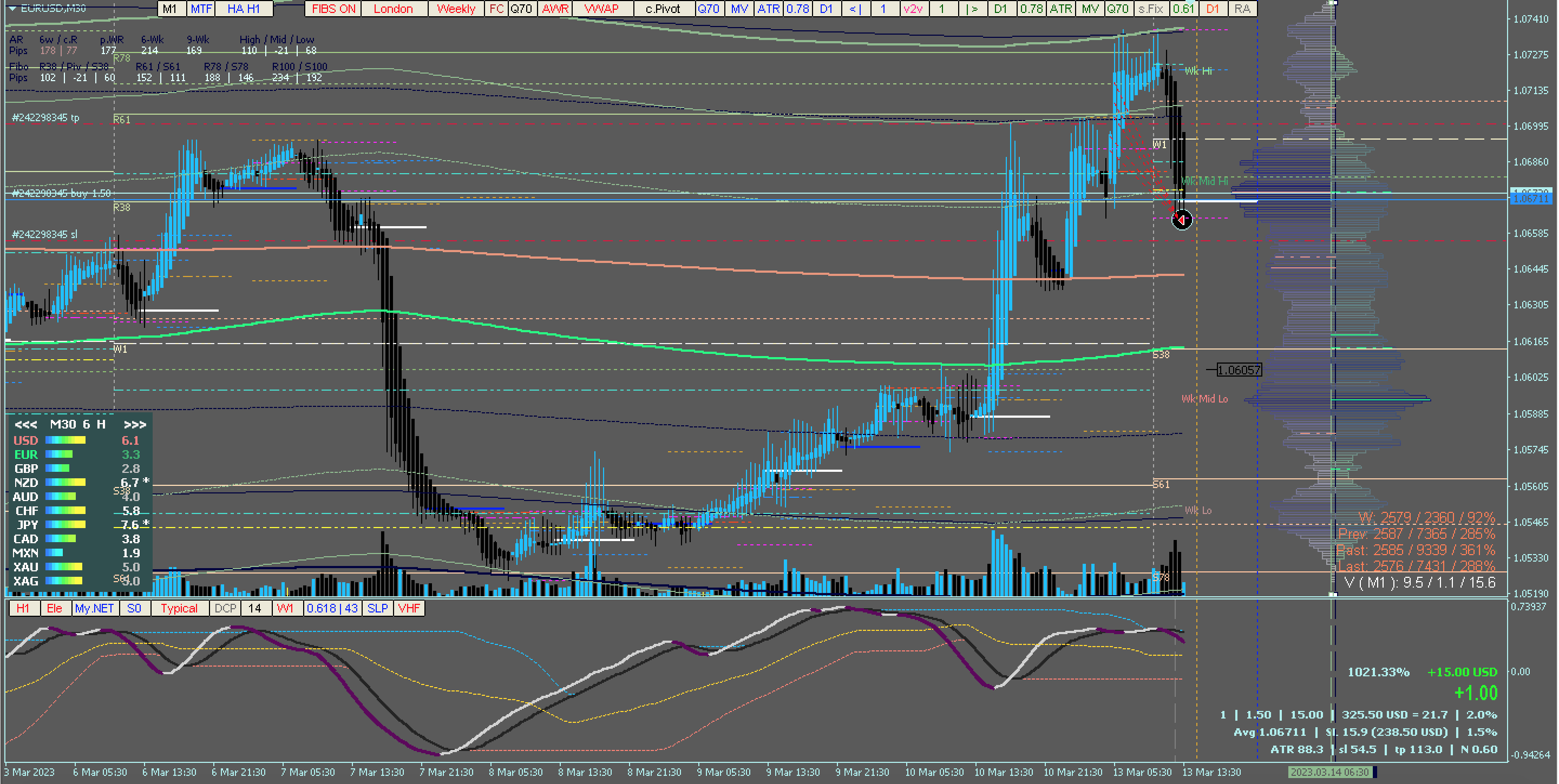Image resolution: width=1559 pixels, height=784 pixels.
Task: Toggle the FIBS ON button
Action: [333, 9]
